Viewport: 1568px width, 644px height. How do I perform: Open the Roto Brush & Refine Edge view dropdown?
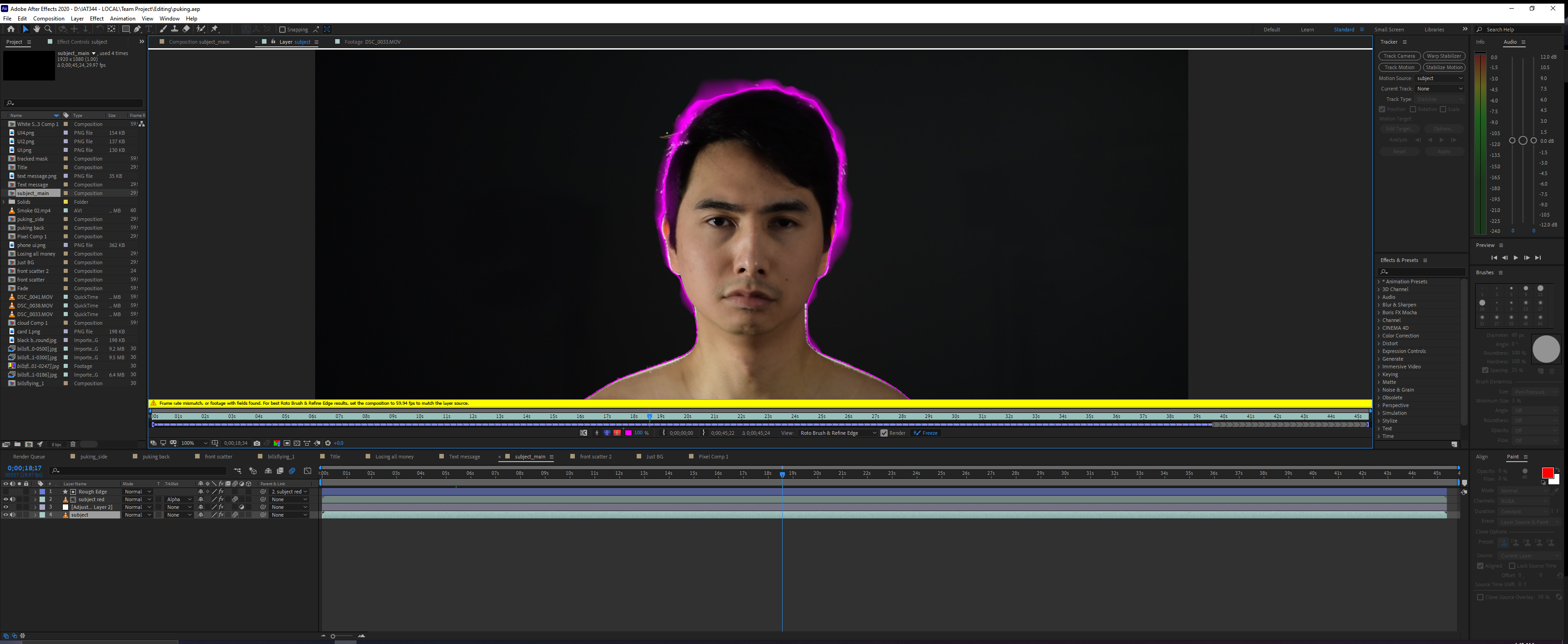[838, 433]
